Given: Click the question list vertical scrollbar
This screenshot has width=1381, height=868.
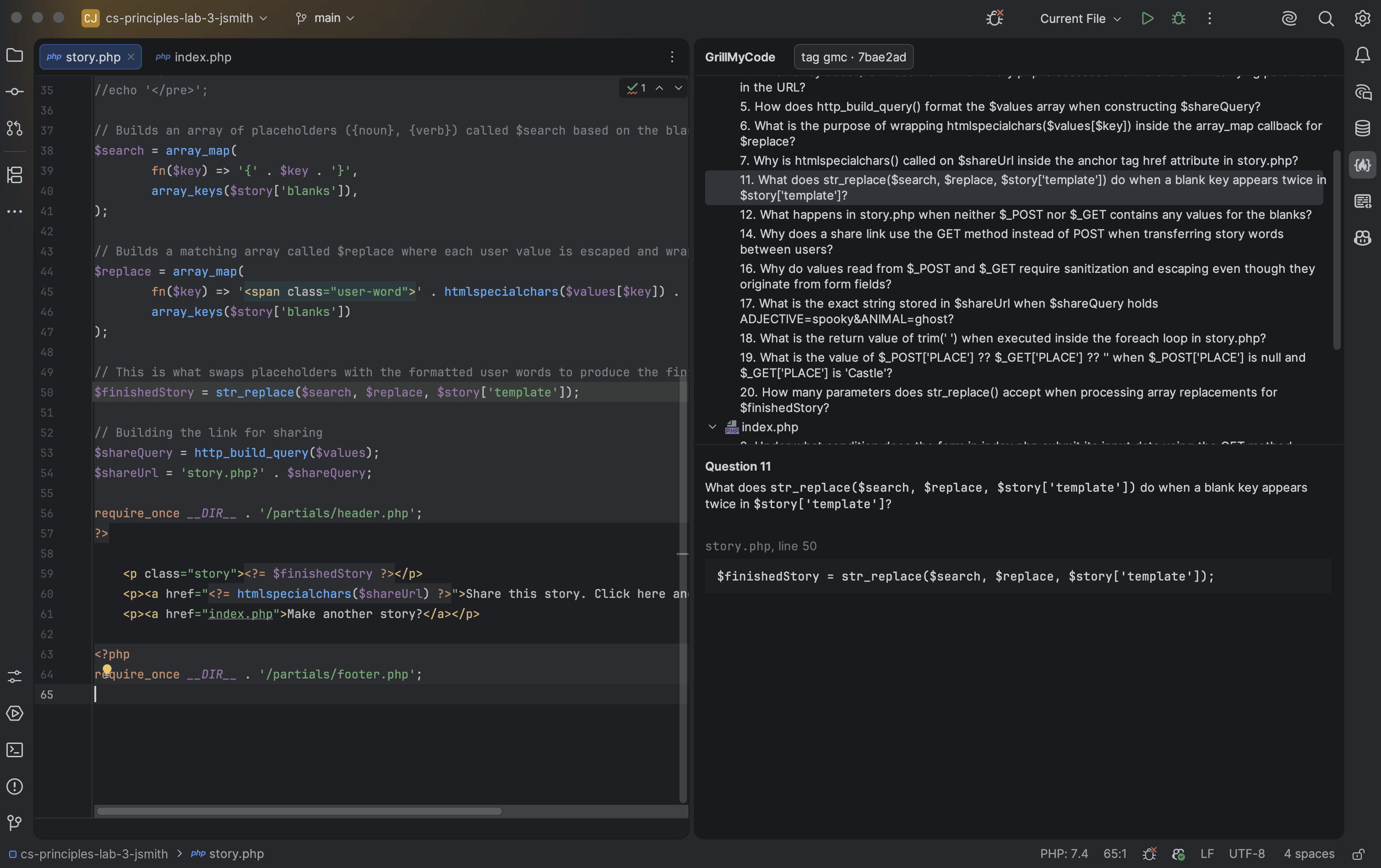Looking at the screenshot, I should (x=1337, y=250).
